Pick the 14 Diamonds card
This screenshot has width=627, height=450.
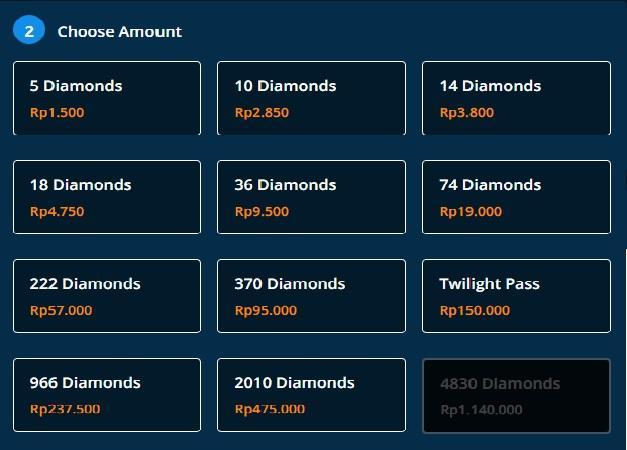[516, 98]
